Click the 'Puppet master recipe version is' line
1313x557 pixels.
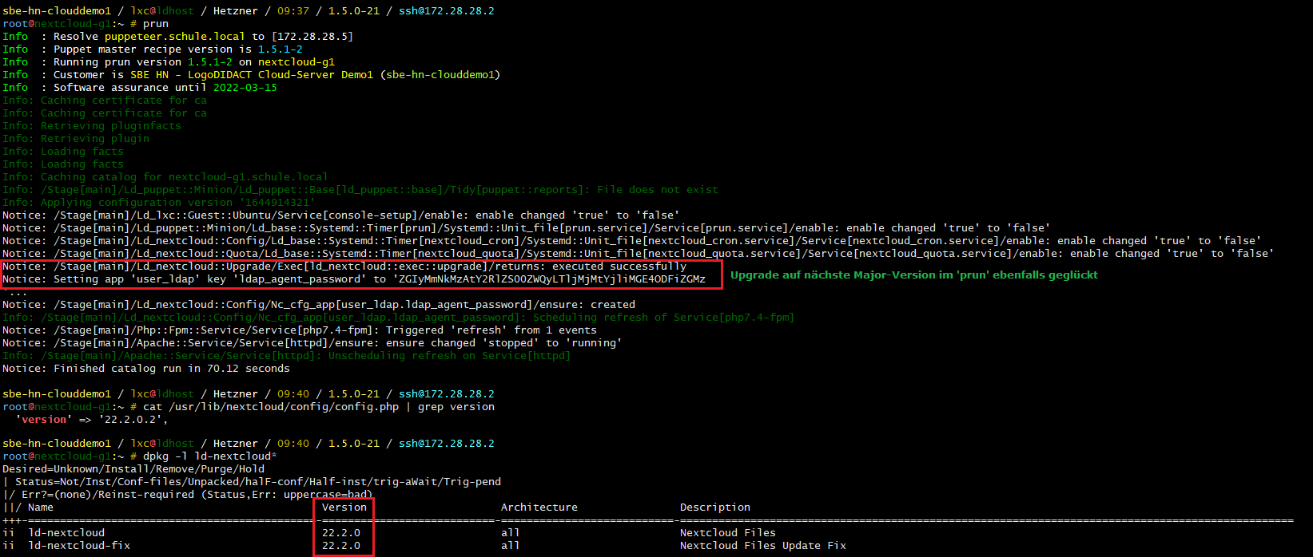pyautogui.click(x=152, y=48)
